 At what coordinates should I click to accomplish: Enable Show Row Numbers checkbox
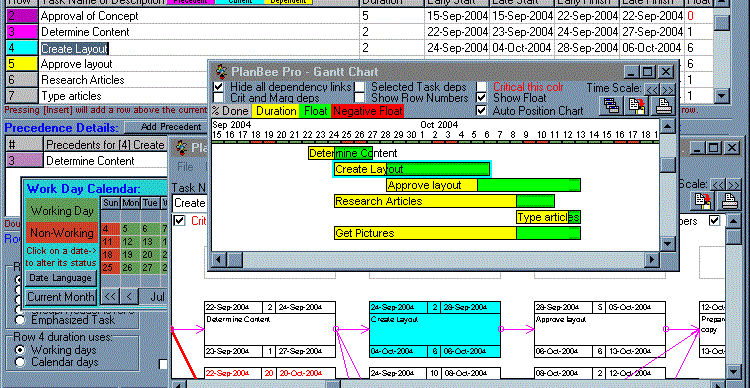coord(360,98)
